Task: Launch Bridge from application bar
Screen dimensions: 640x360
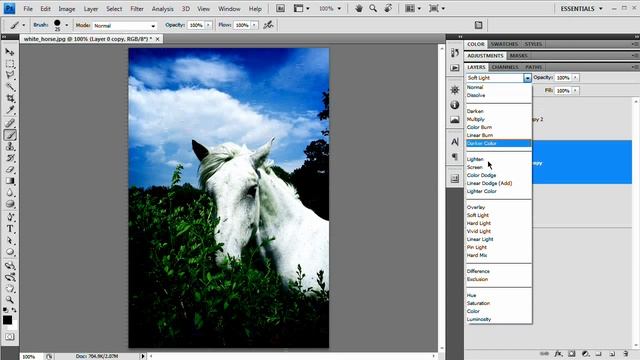Action: click(x=280, y=9)
